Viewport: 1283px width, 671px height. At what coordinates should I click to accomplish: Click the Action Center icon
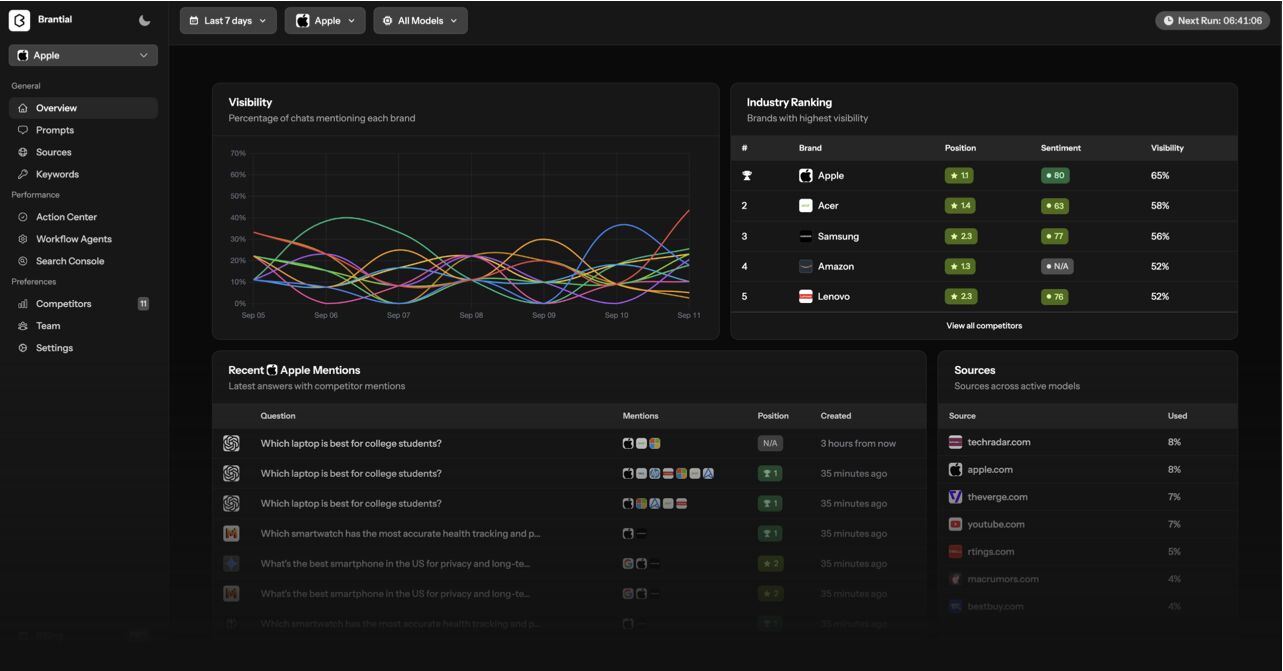click(x=23, y=217)
